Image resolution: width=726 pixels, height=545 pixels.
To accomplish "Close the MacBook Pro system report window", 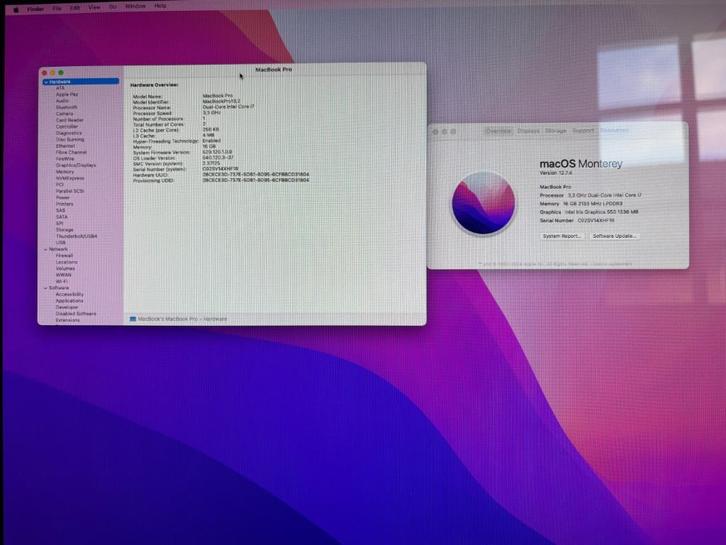I will click(x=44, y=72).
